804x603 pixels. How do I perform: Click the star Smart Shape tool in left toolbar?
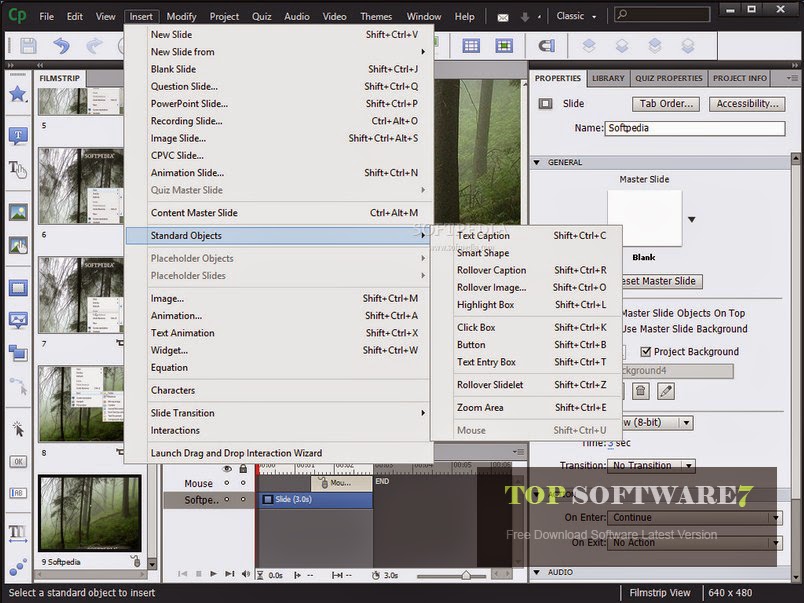(x=18, y=94)
